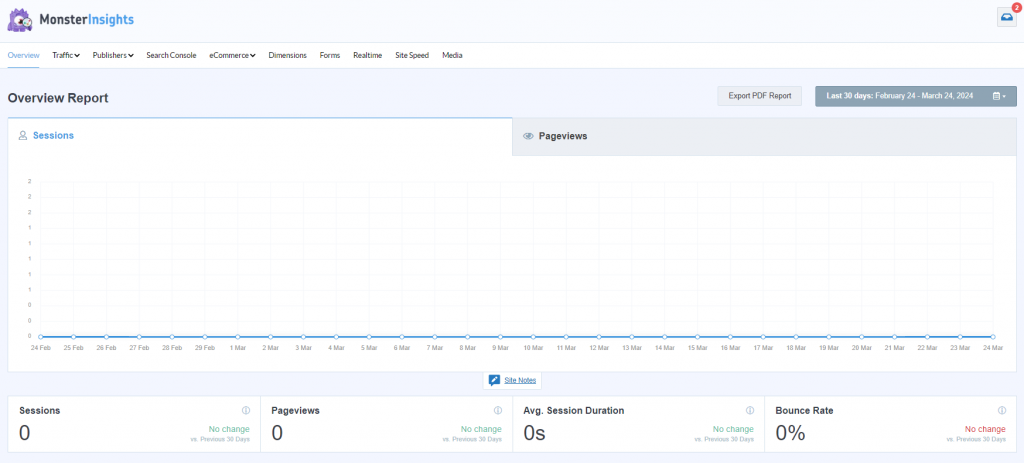Click the Avg. Session Duration info icon

pos(750,410)
